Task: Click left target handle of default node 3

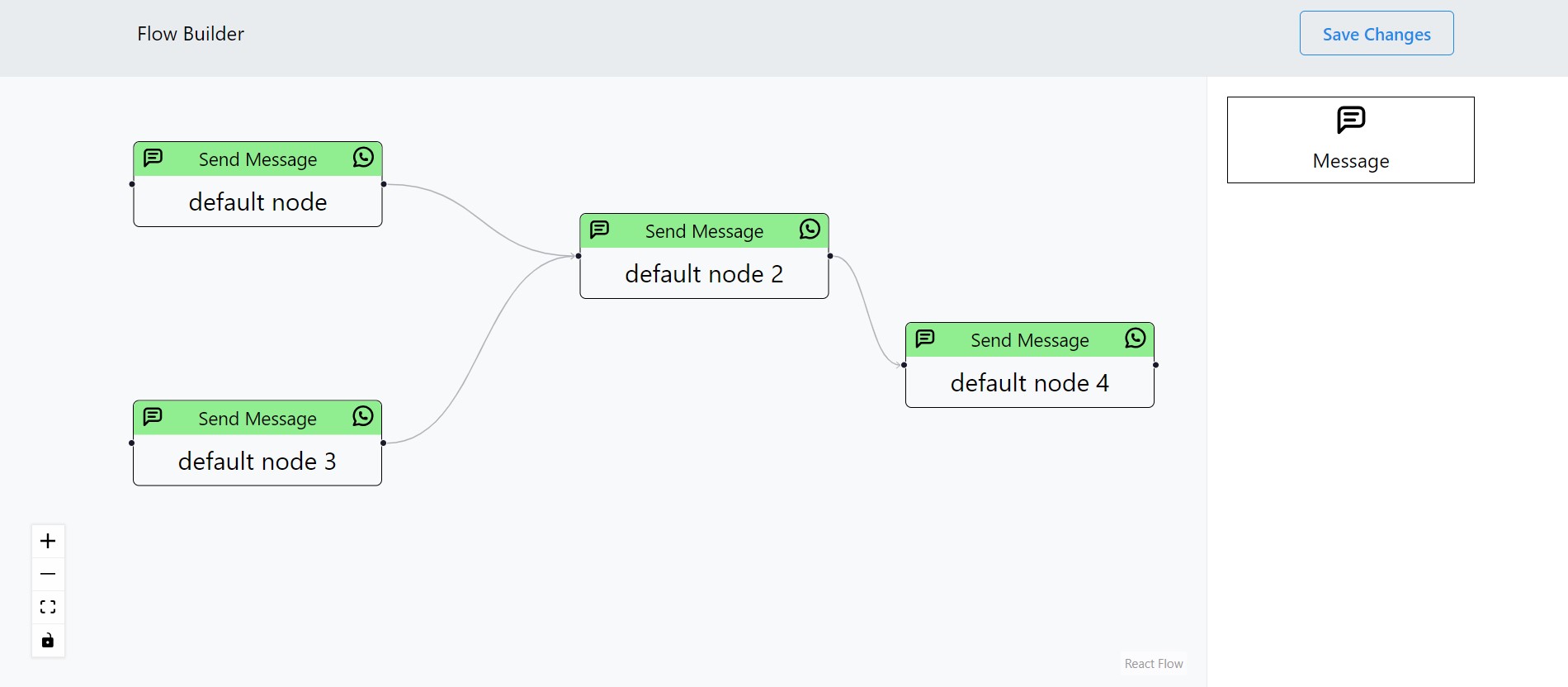Action: (x=132, y=443)
